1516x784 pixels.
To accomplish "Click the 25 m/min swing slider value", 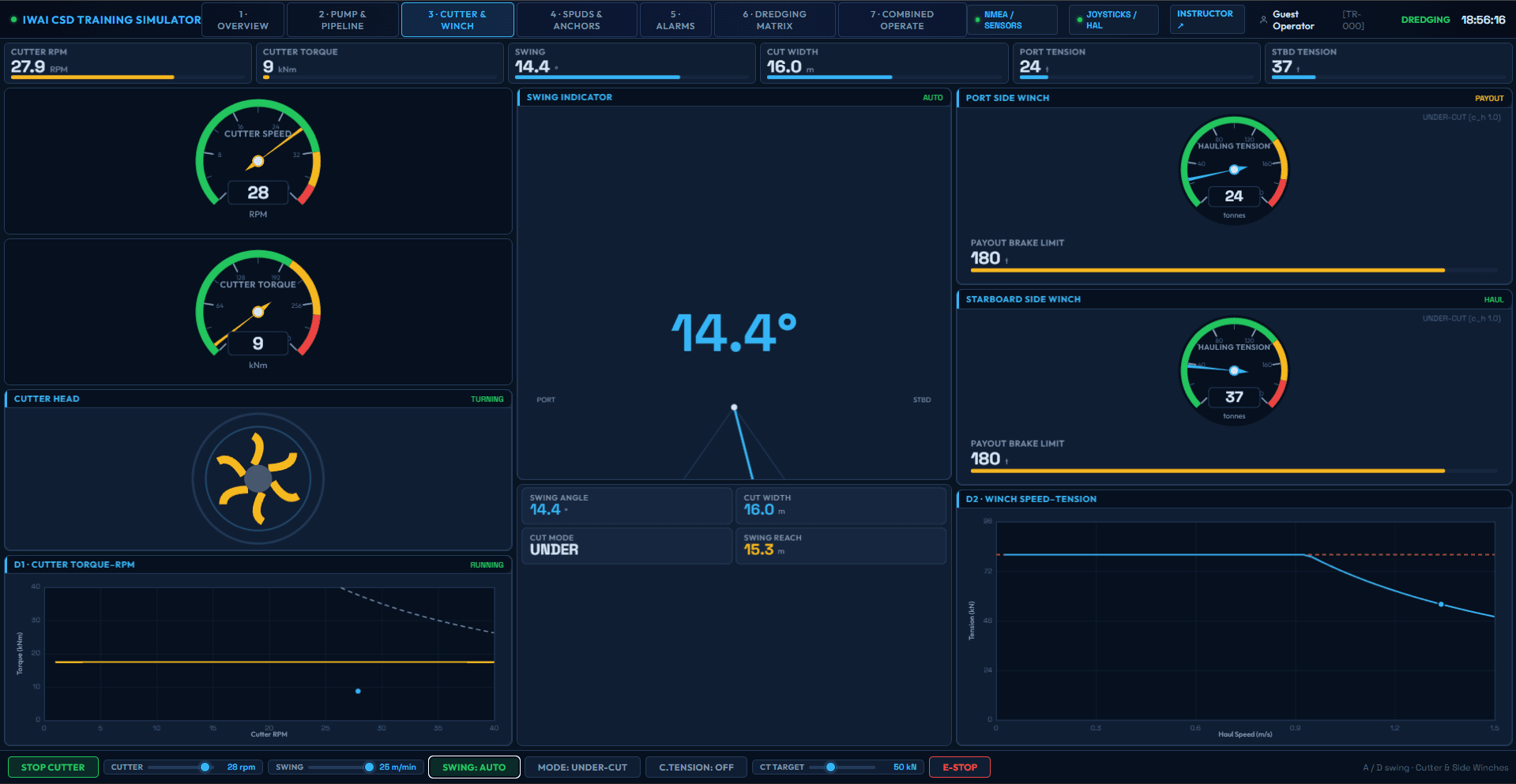I will click(x=397, y=767).
